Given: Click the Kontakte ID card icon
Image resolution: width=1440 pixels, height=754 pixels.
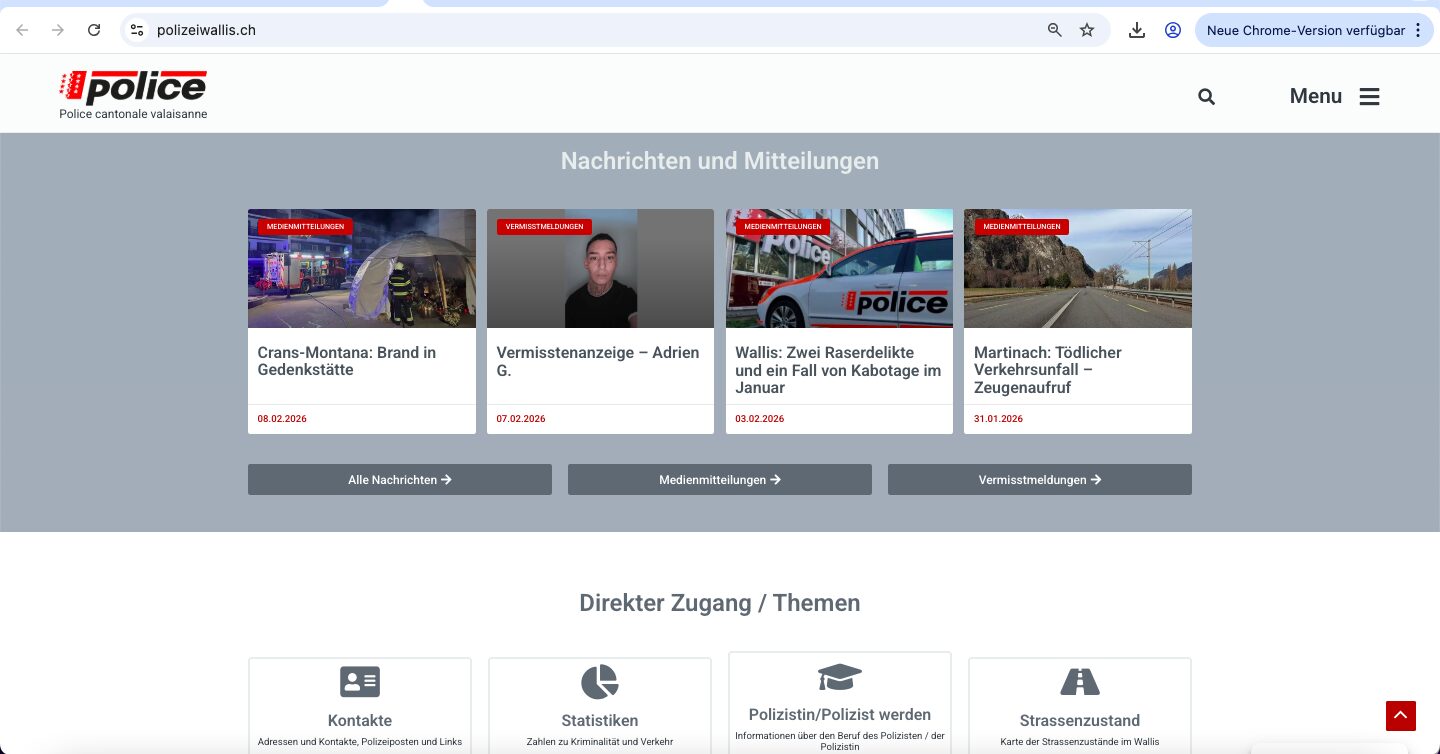Looking at the screenshot, I should 360,682.
